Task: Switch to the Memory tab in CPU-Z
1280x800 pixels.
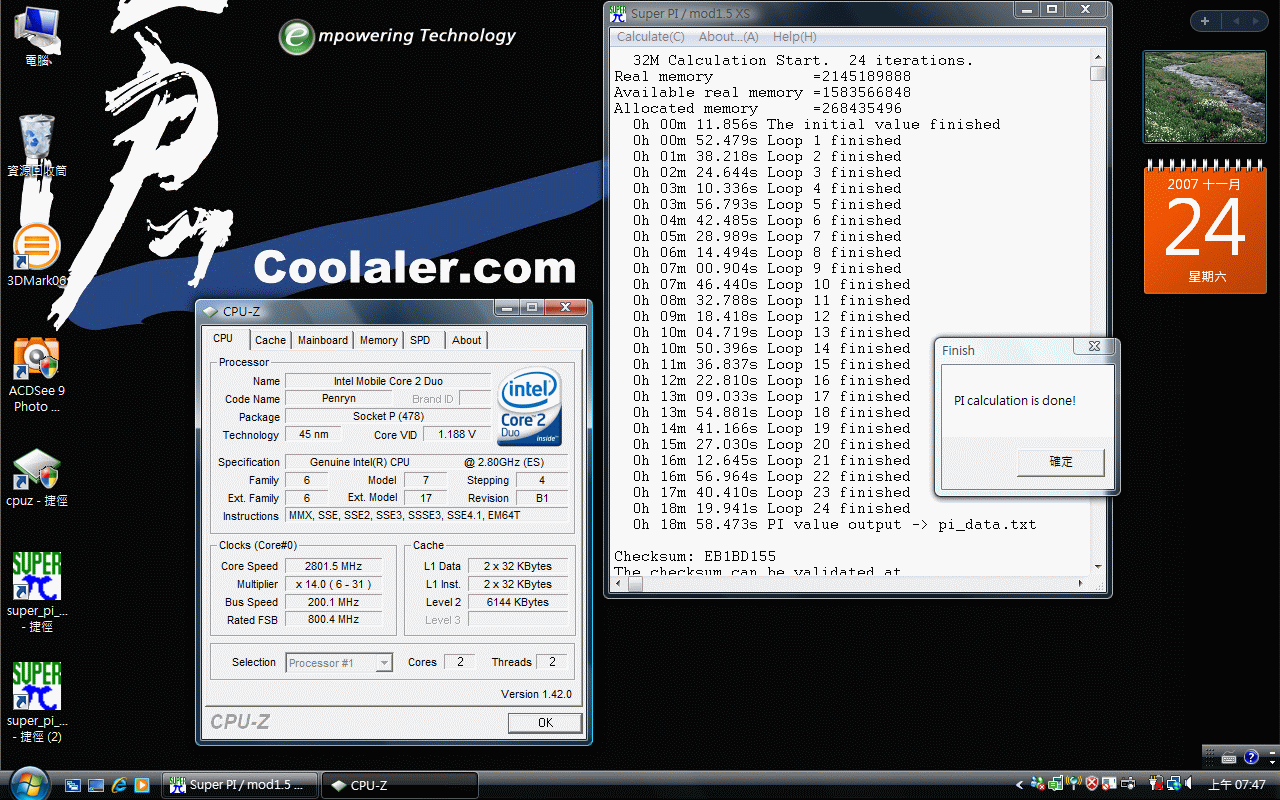Action: (378, 340)
